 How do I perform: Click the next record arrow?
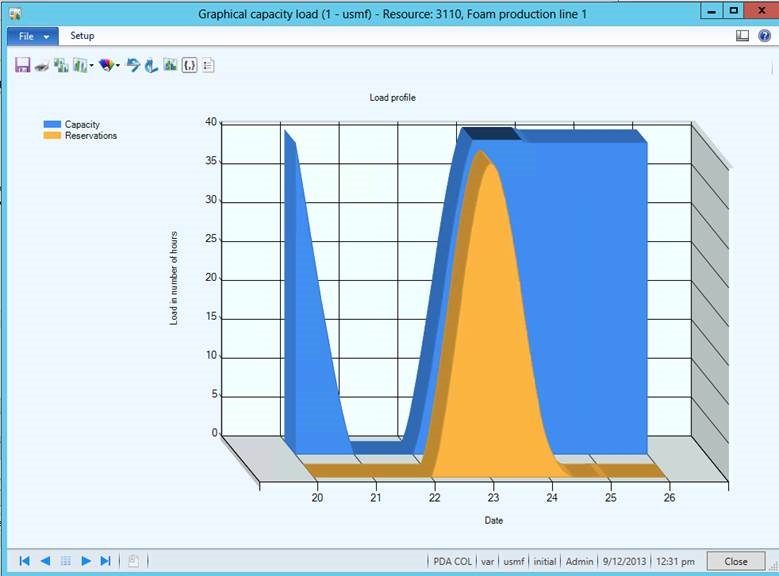coord(86,561)
